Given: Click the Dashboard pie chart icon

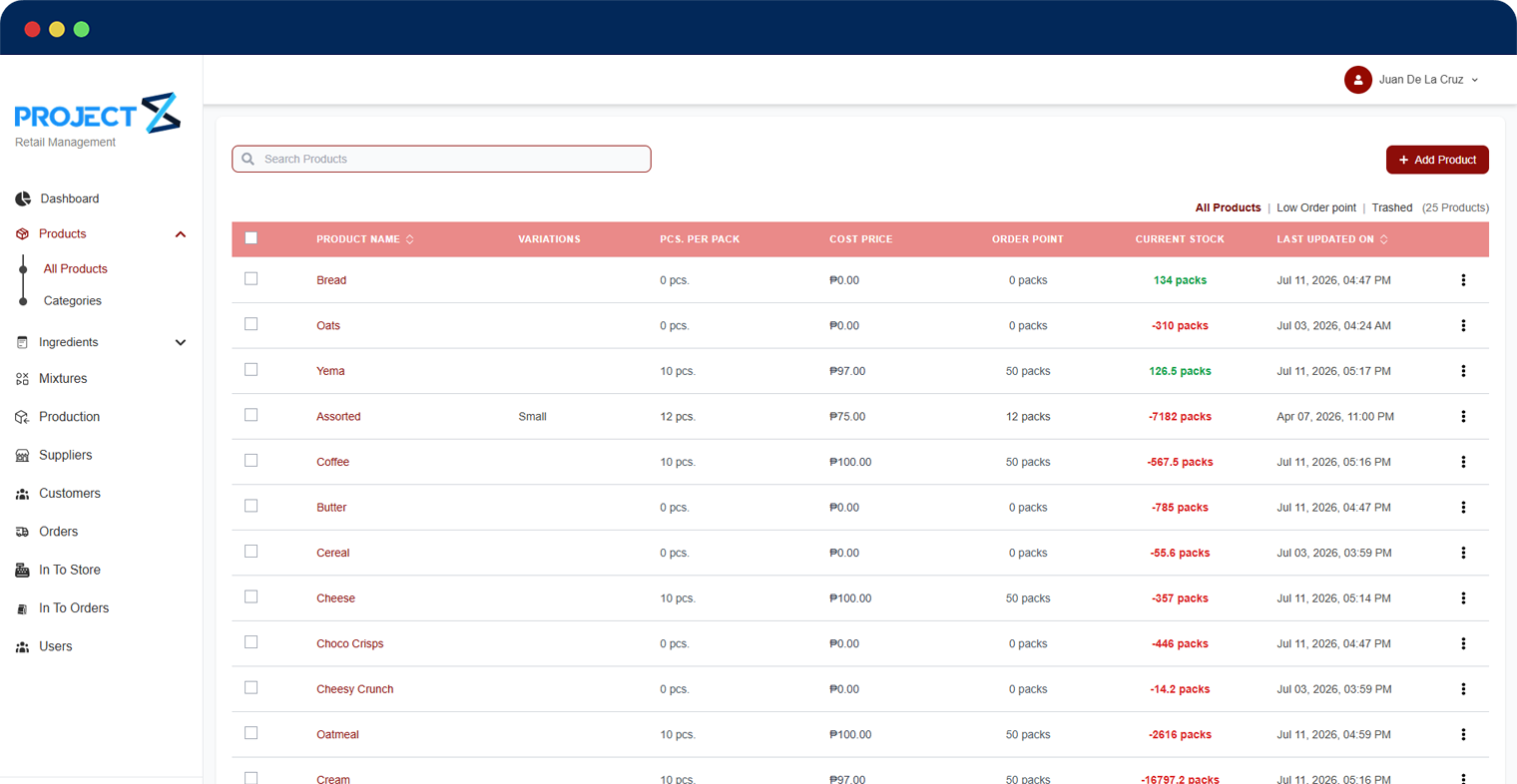Looking at the screenshot, I should tap(23, 199).
